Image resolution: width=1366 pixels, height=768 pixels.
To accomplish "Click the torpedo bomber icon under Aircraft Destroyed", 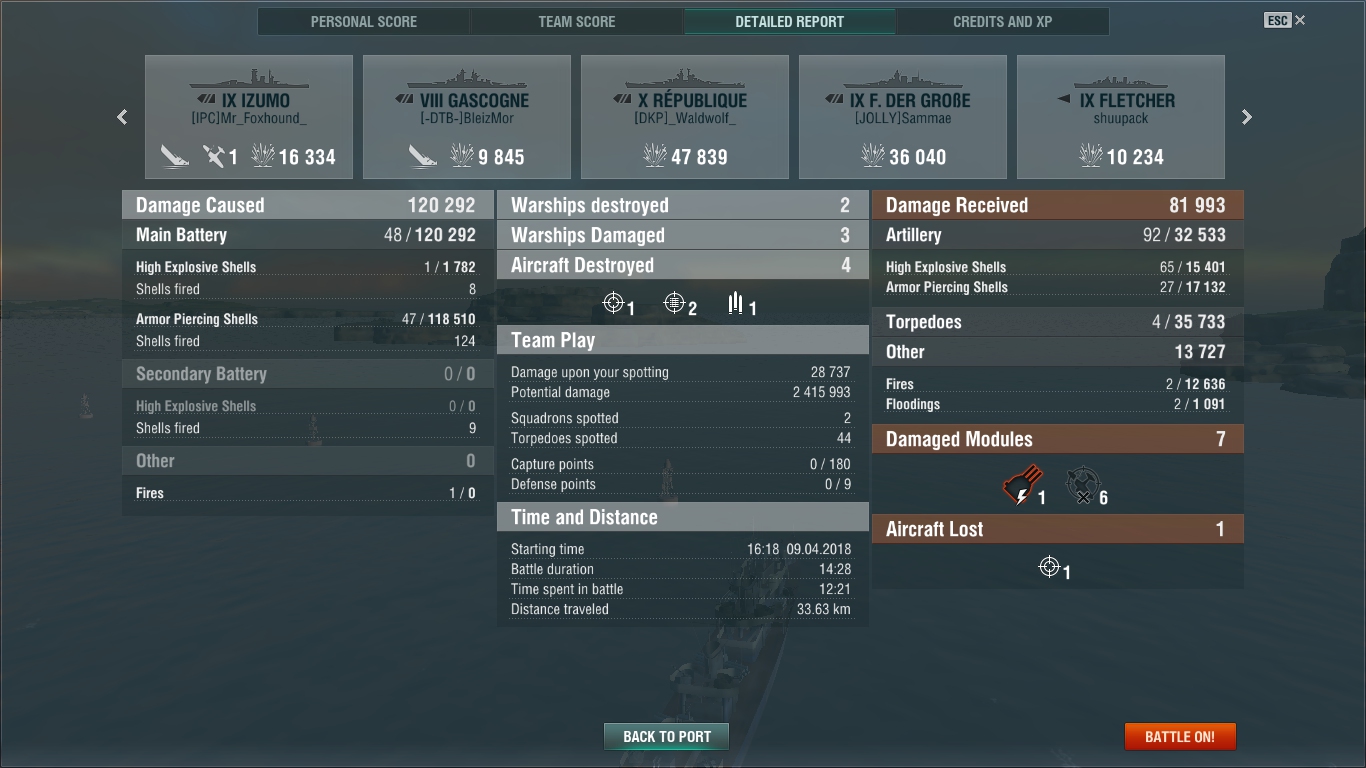I will pos(736,302).
